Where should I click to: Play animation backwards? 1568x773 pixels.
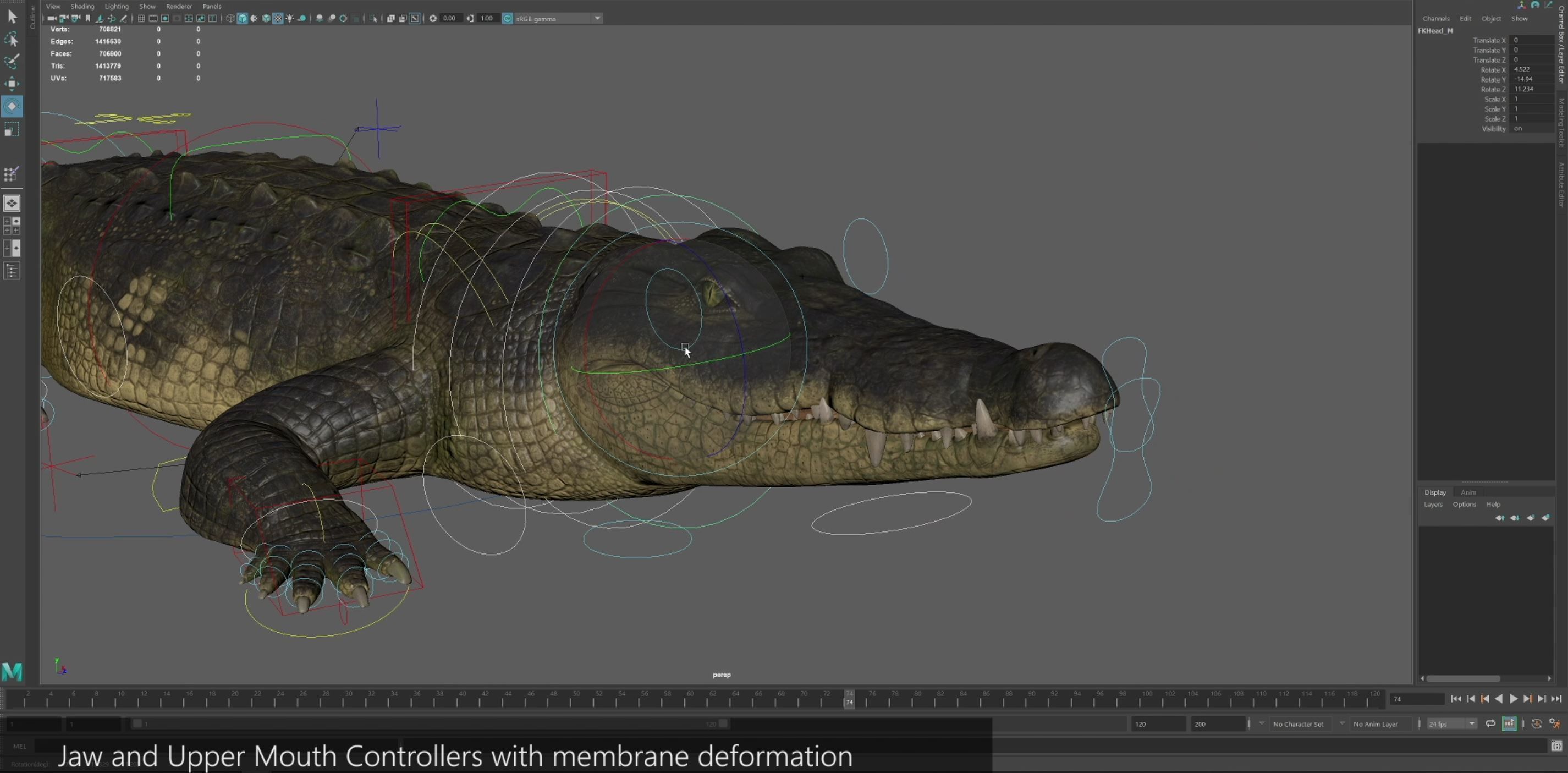1499,699
